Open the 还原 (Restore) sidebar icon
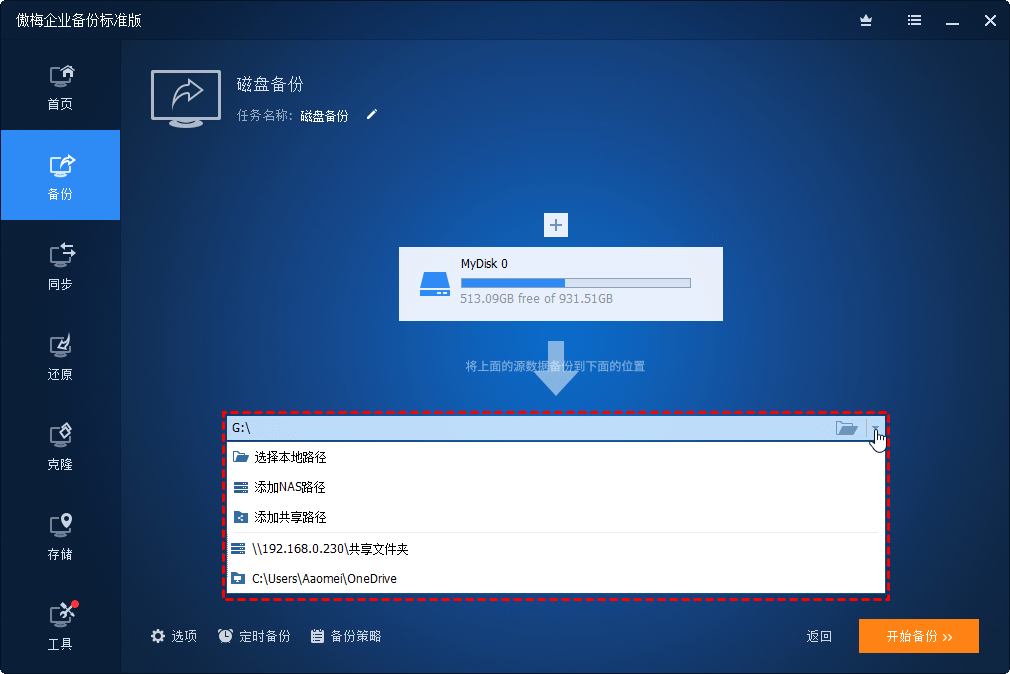1010x674 pixels. (x=60, y=355)
